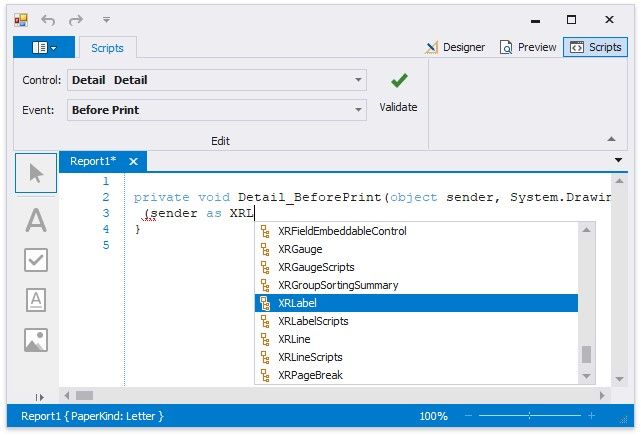Choose XRLabel from autocomplete list

[415, 303]
